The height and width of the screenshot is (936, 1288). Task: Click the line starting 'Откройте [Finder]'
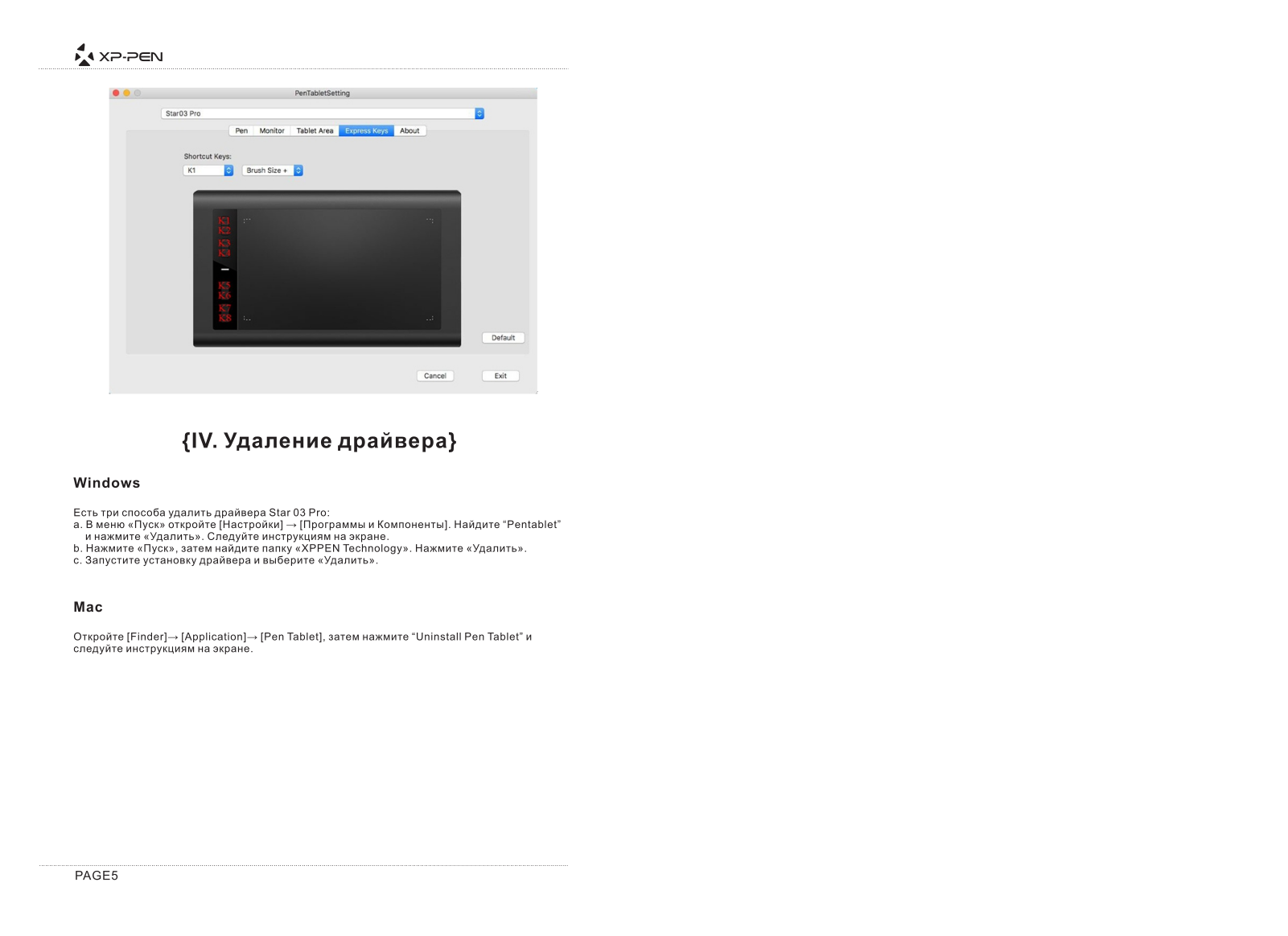pos(302,637)
